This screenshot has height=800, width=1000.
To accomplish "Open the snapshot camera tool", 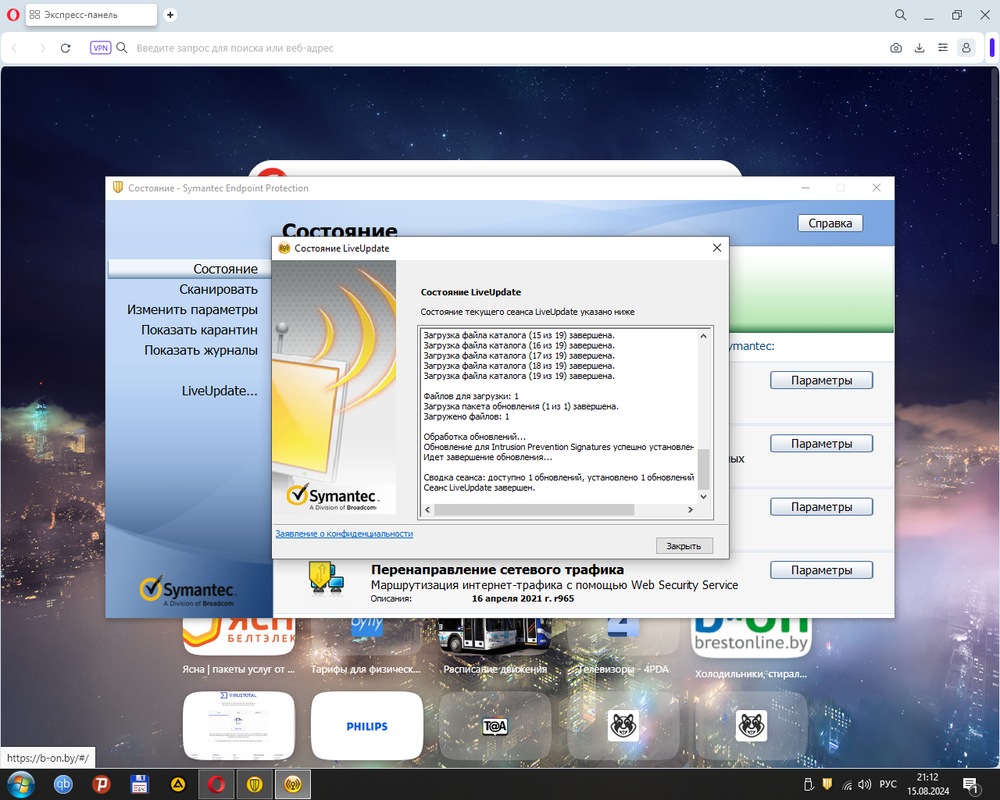I will coord(896,48).
